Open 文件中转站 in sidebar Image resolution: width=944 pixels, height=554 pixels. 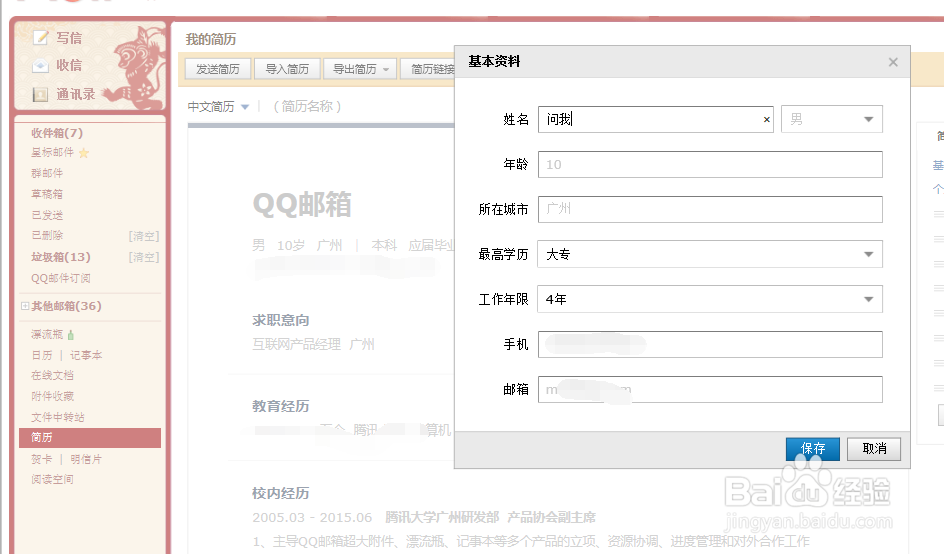click(58, 417)
